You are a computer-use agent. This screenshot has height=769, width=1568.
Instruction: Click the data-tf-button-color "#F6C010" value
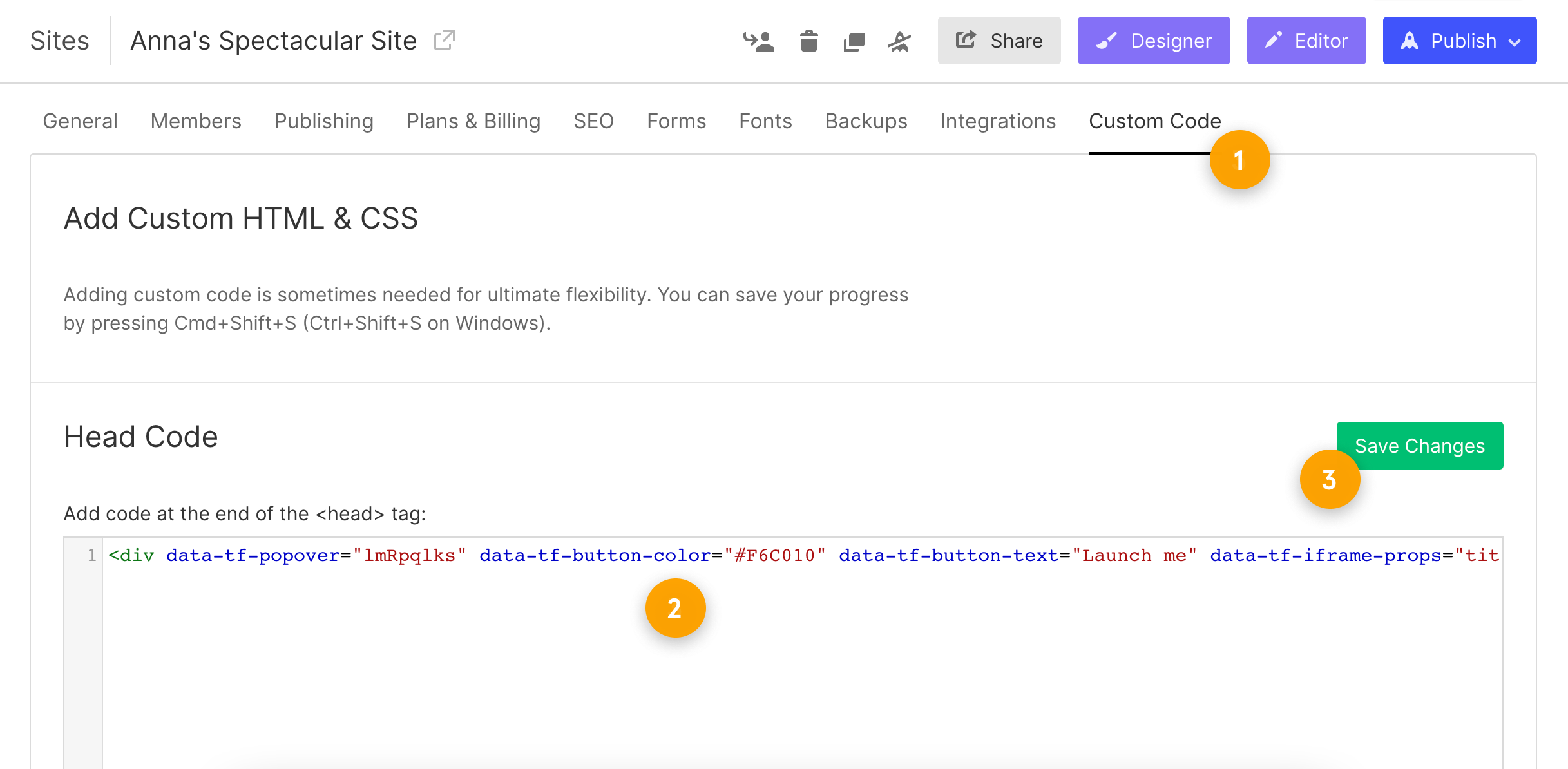tap(775, 555)
